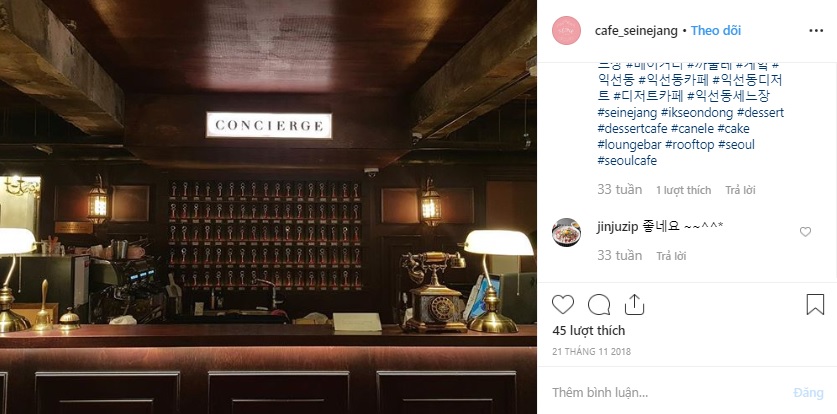
Task: Open jinjuzip's profile picture
Action: coord(566,232)
